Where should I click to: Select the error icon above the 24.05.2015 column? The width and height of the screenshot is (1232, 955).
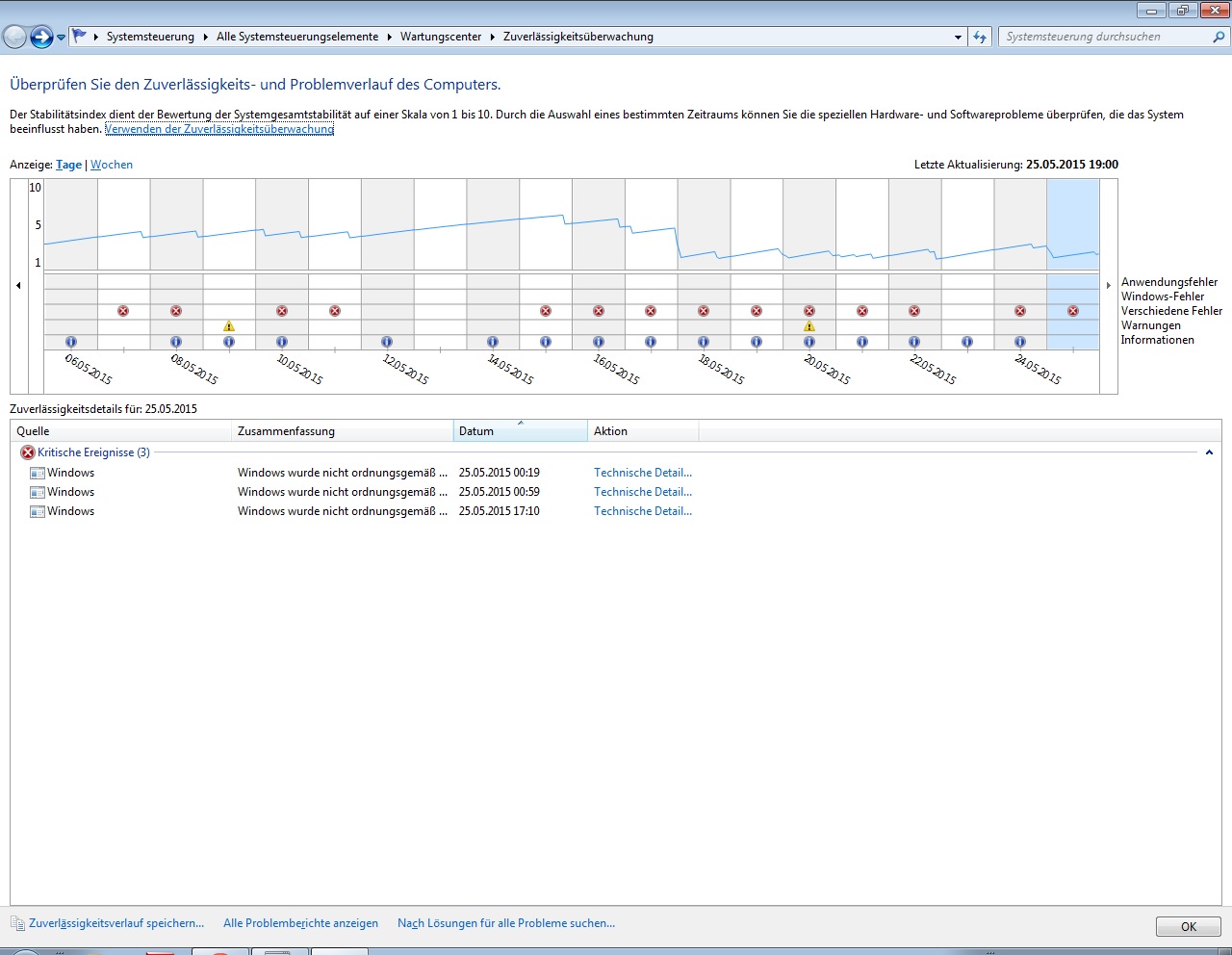click(1020, 311)
